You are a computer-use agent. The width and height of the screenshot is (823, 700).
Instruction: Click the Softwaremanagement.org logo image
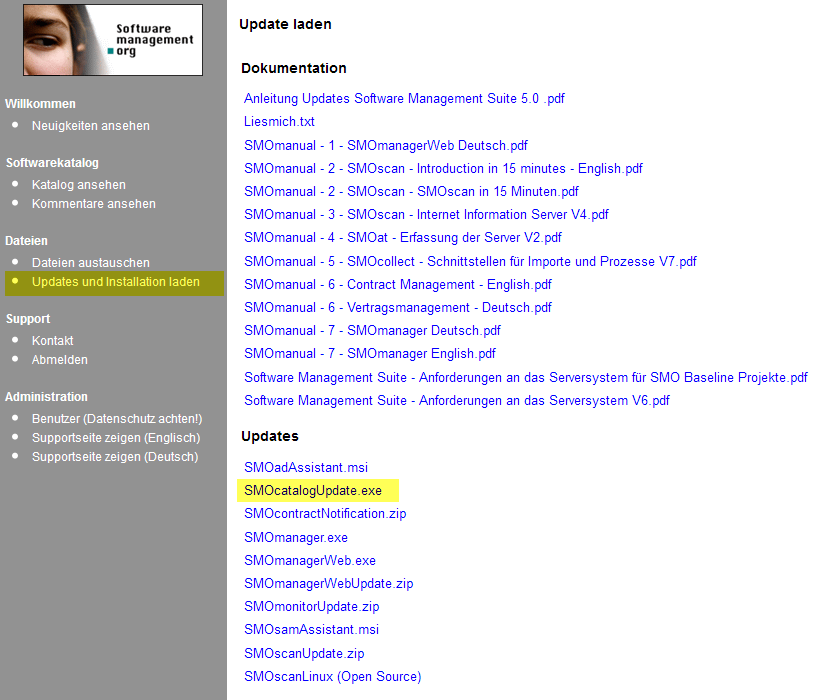tap(112, 40)
